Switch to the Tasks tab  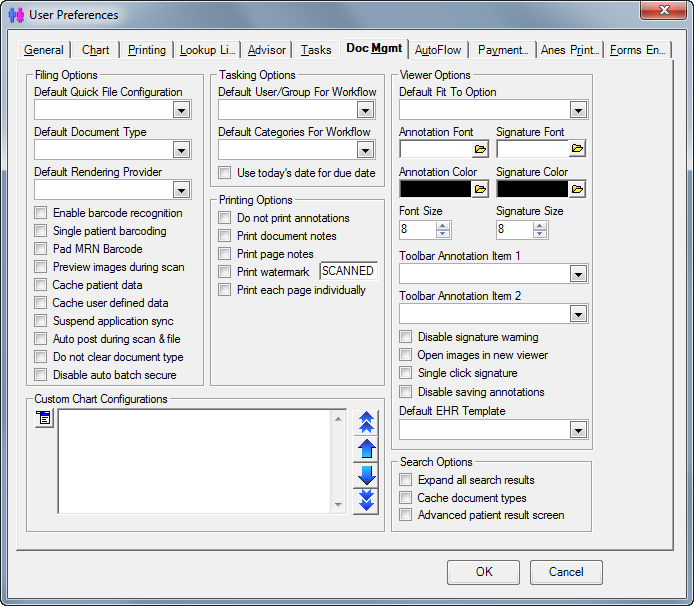pyautogui.click(x=316, y=50)
